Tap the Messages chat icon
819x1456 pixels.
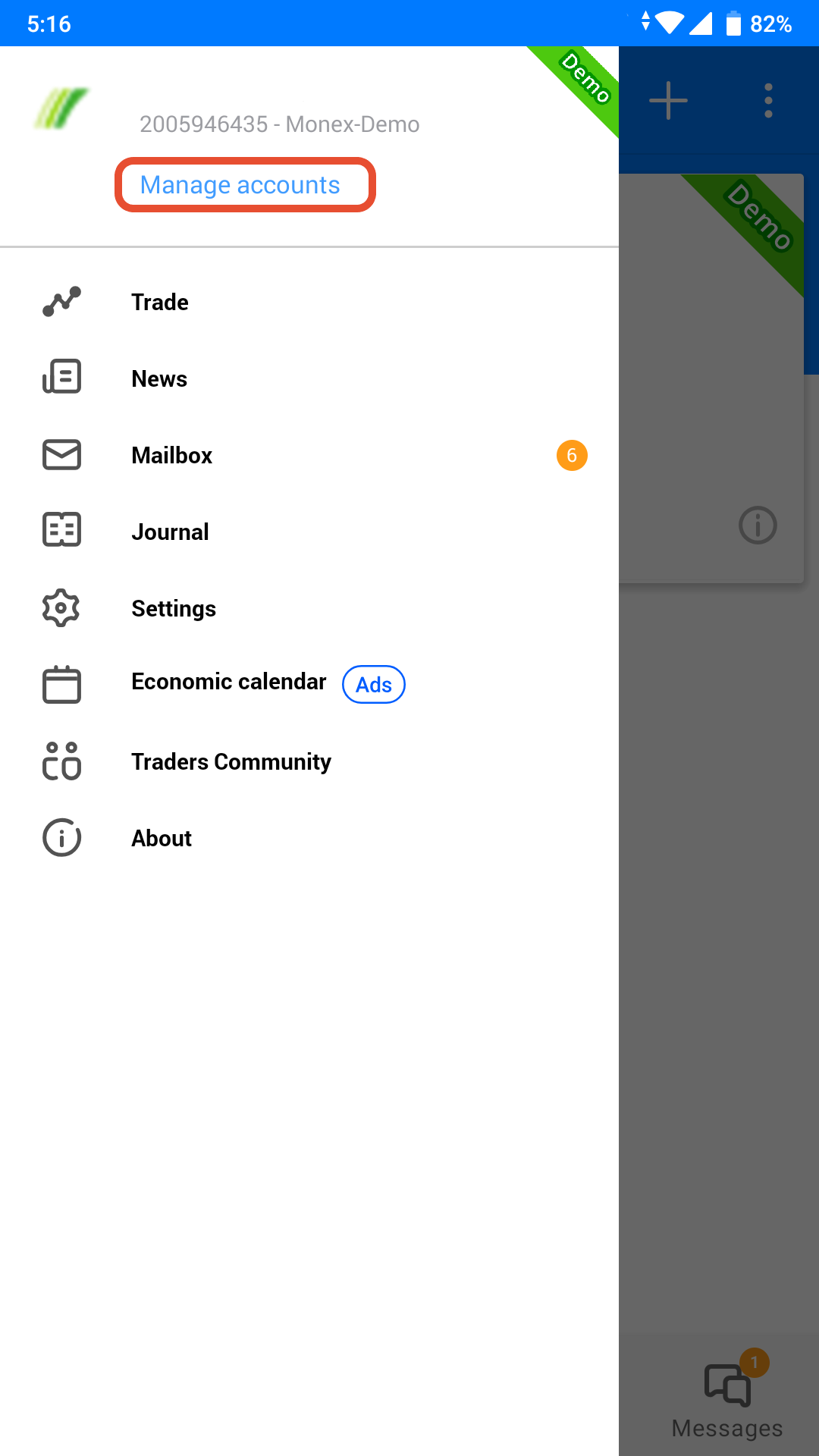tap(728, 1385)
